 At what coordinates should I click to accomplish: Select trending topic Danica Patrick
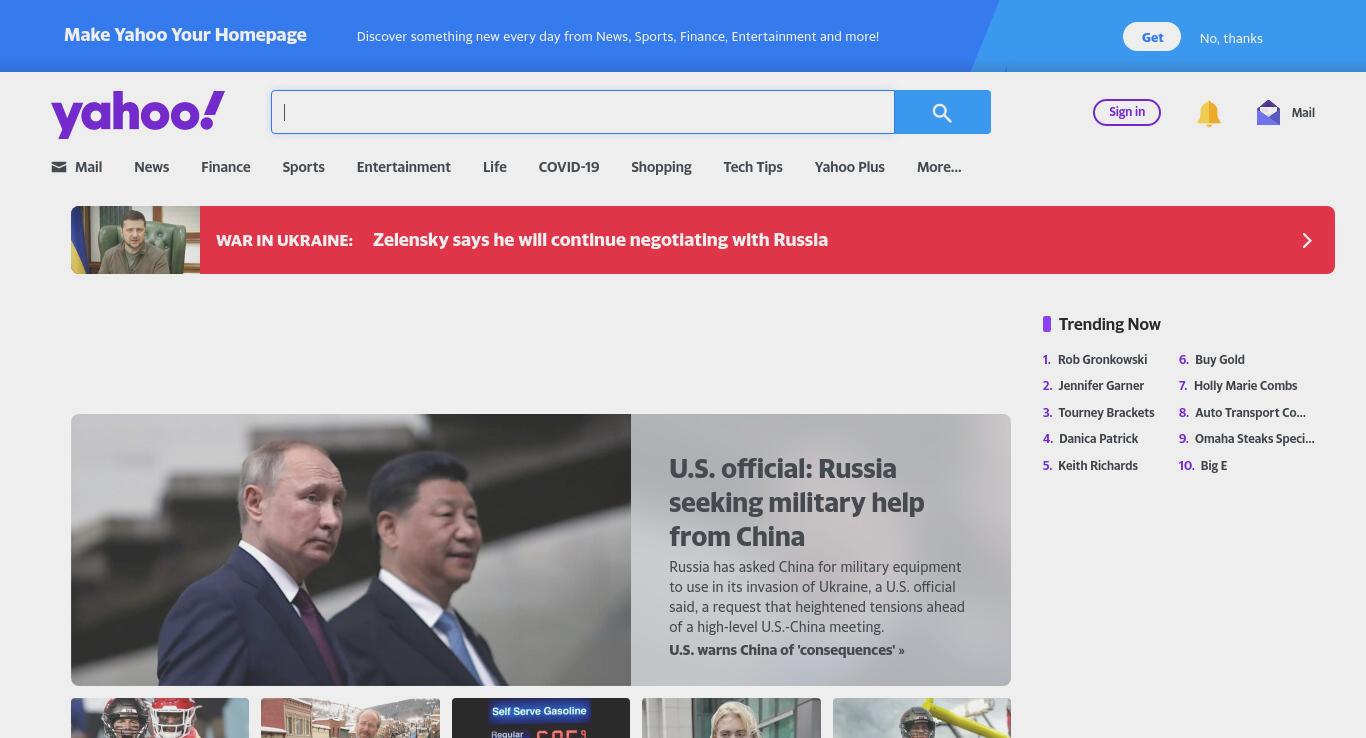[x=1098, y=438]
